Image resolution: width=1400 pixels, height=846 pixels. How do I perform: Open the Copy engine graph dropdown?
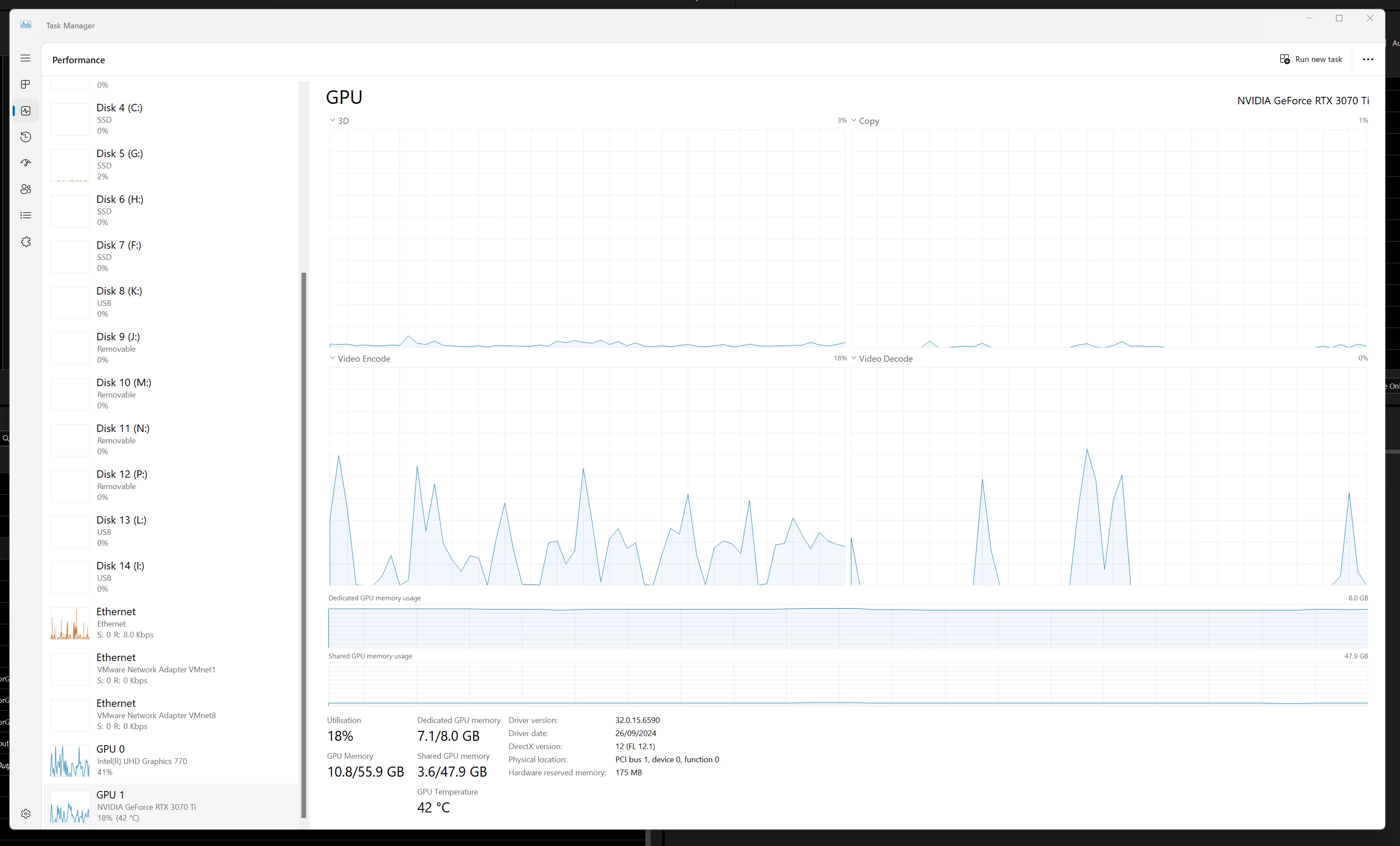[854, 120]
